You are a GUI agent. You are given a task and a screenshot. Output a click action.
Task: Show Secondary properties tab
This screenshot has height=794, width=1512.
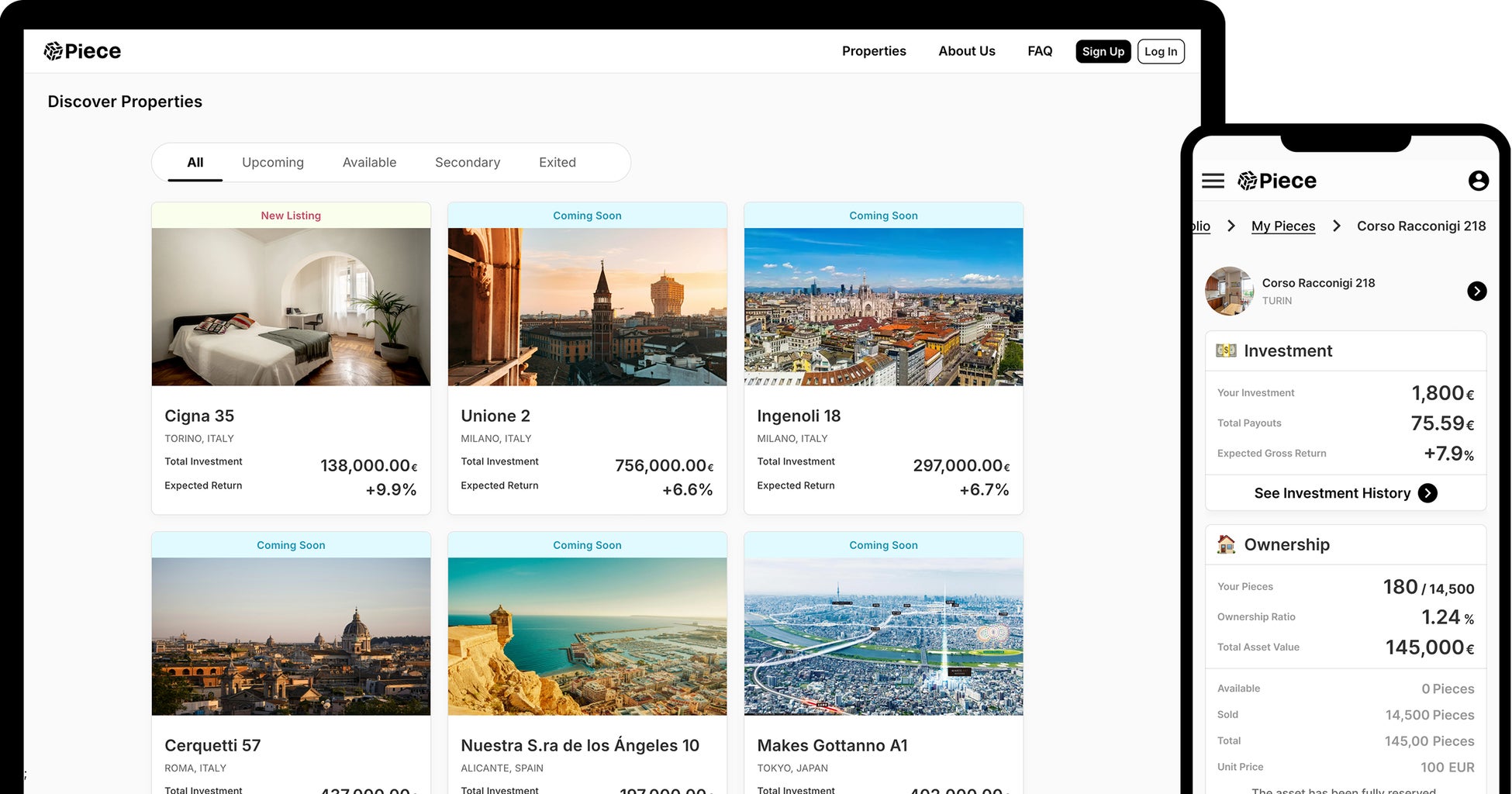coord(467,162)
